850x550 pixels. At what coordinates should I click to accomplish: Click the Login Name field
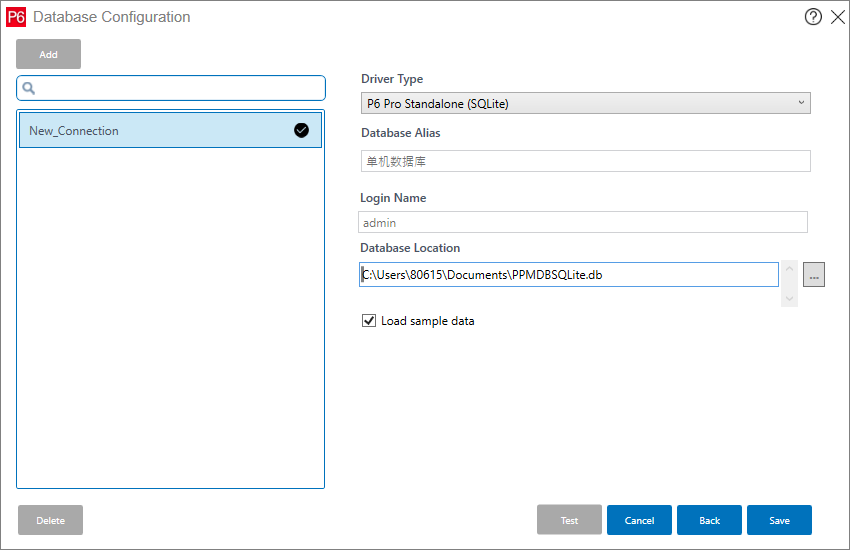[582, 223]
